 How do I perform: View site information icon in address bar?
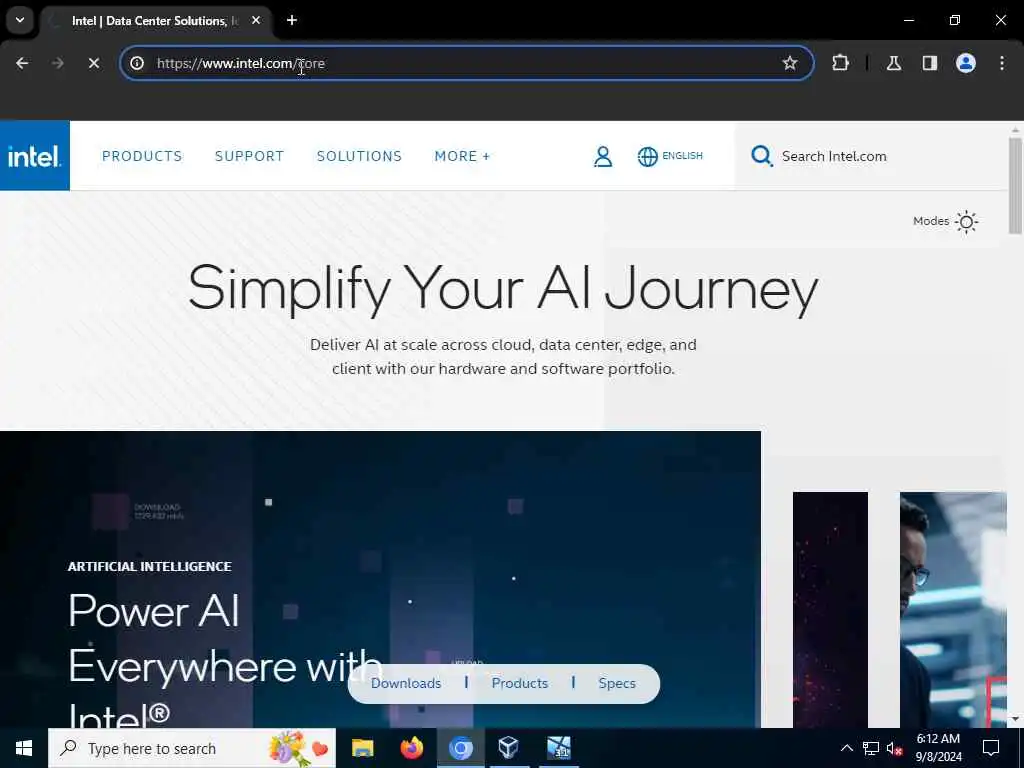(x=136, y=63)
